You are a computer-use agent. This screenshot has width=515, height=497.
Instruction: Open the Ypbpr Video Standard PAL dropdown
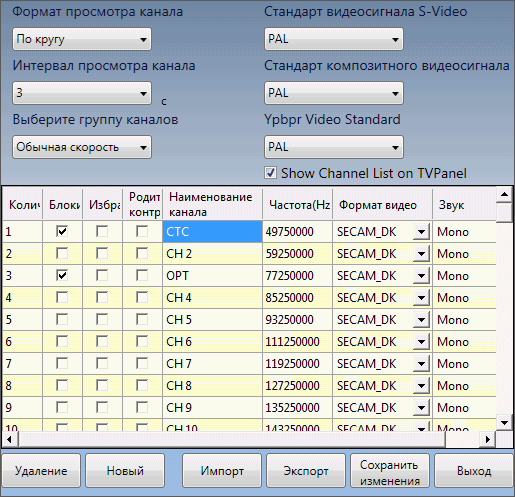pyautogui.click(x=334, y=147)
